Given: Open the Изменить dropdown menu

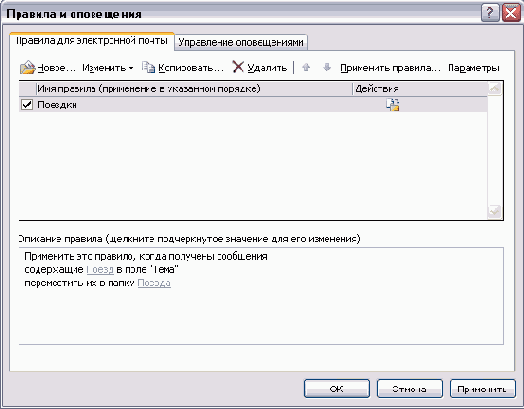Looking at the screenshot, I should 108,68.
